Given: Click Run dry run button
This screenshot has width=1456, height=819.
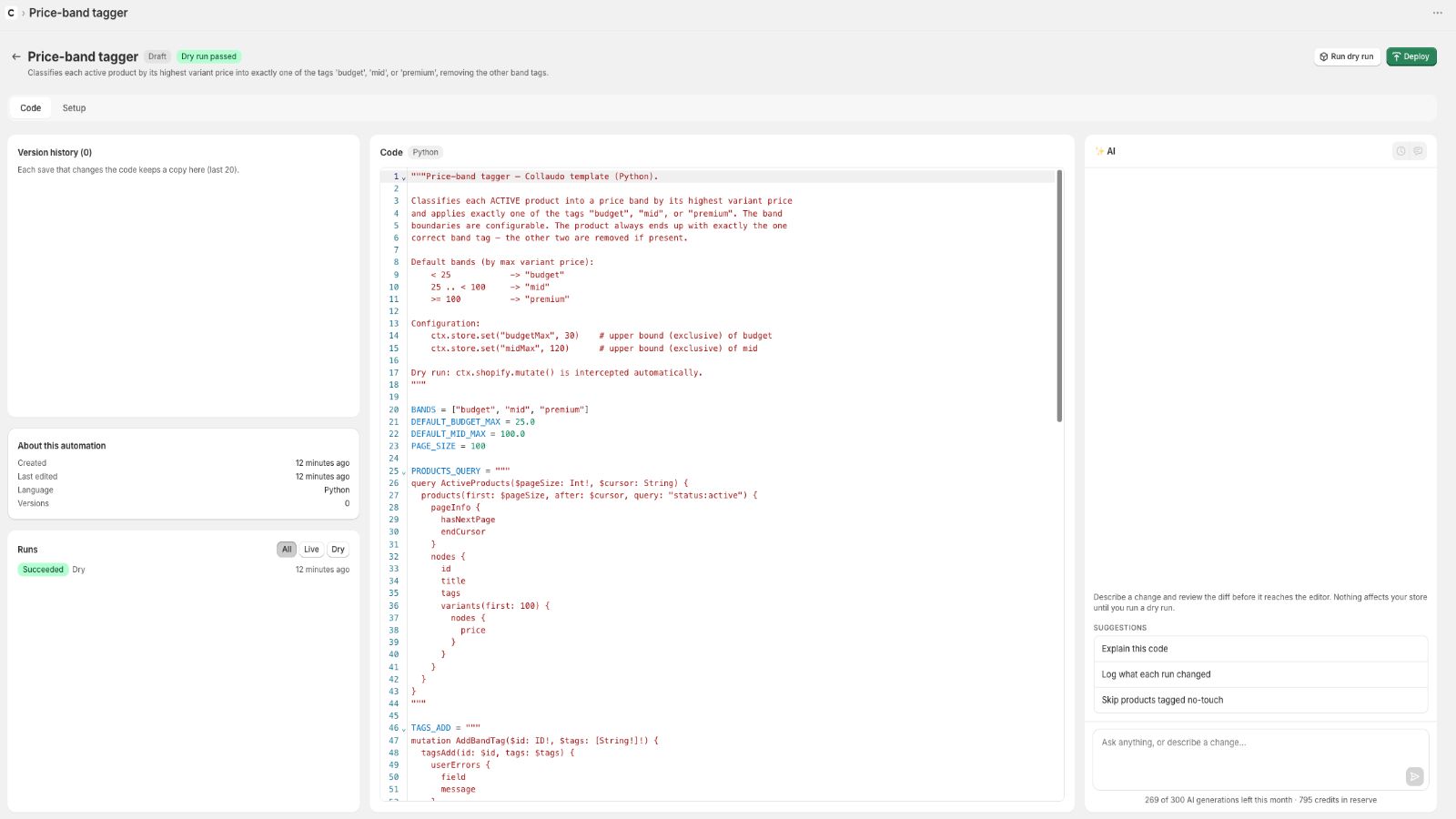Looking at the screenshot, I should click(1347, 56).
